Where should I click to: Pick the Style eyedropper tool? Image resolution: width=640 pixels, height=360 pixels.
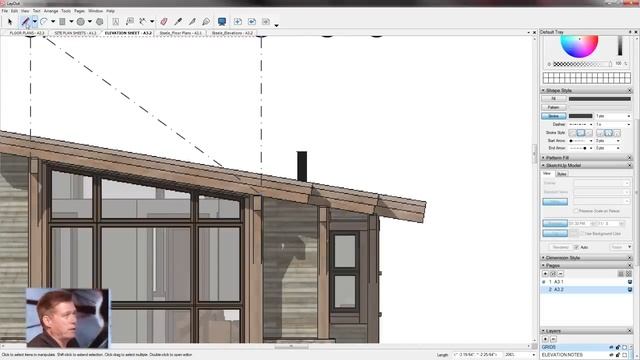(x=178, y=22)
